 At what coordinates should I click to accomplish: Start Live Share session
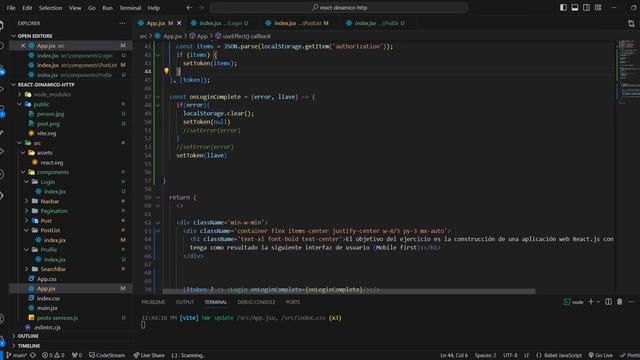[x=149, y=355]
